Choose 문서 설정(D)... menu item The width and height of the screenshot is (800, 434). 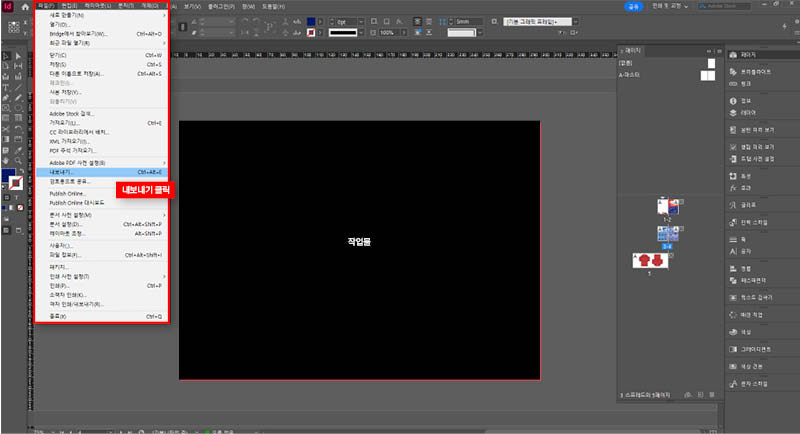click(x=102, y=224)
